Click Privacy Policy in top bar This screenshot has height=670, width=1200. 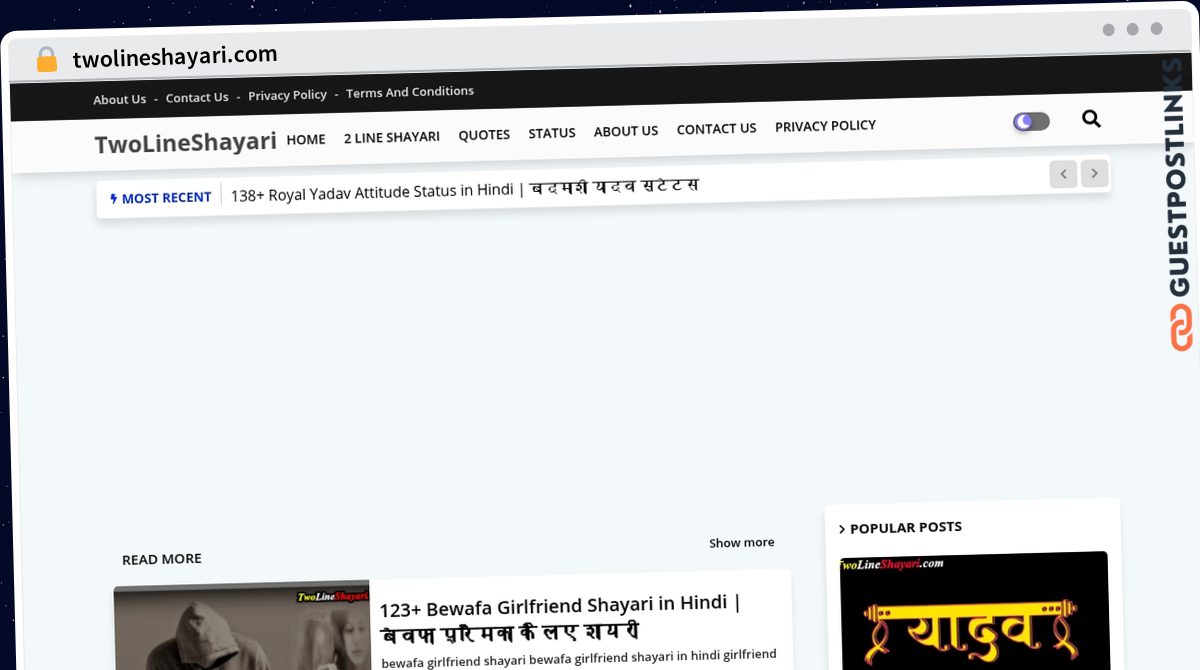click(287, 95)
